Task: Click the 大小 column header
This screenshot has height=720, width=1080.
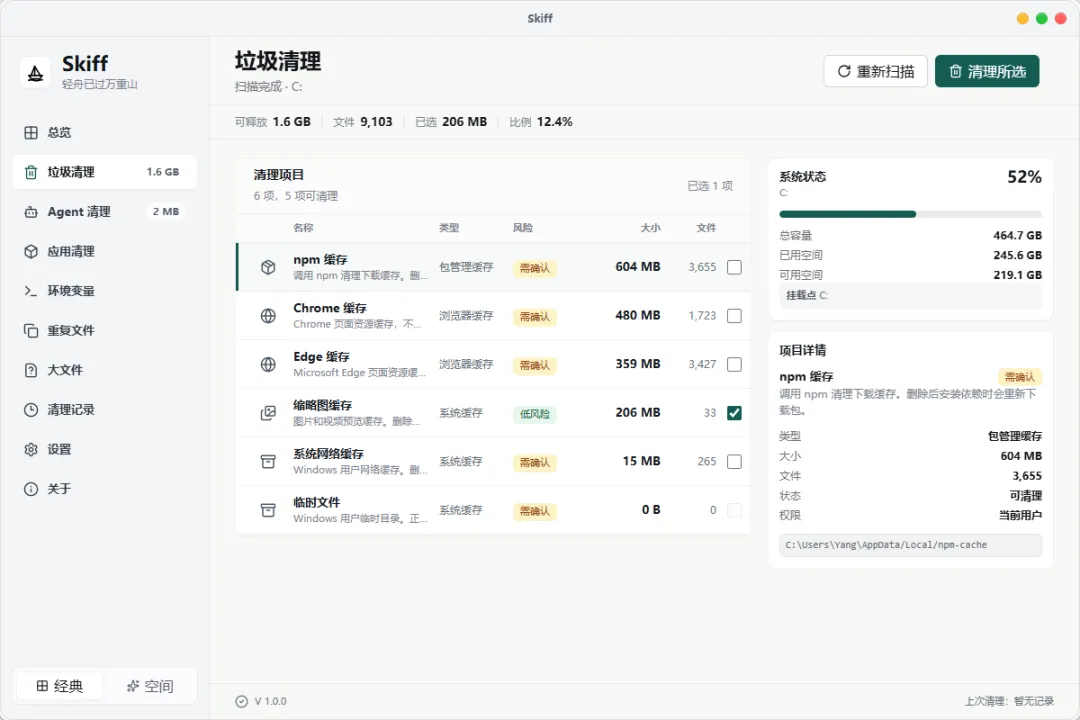Action: (x=650, y=228)
